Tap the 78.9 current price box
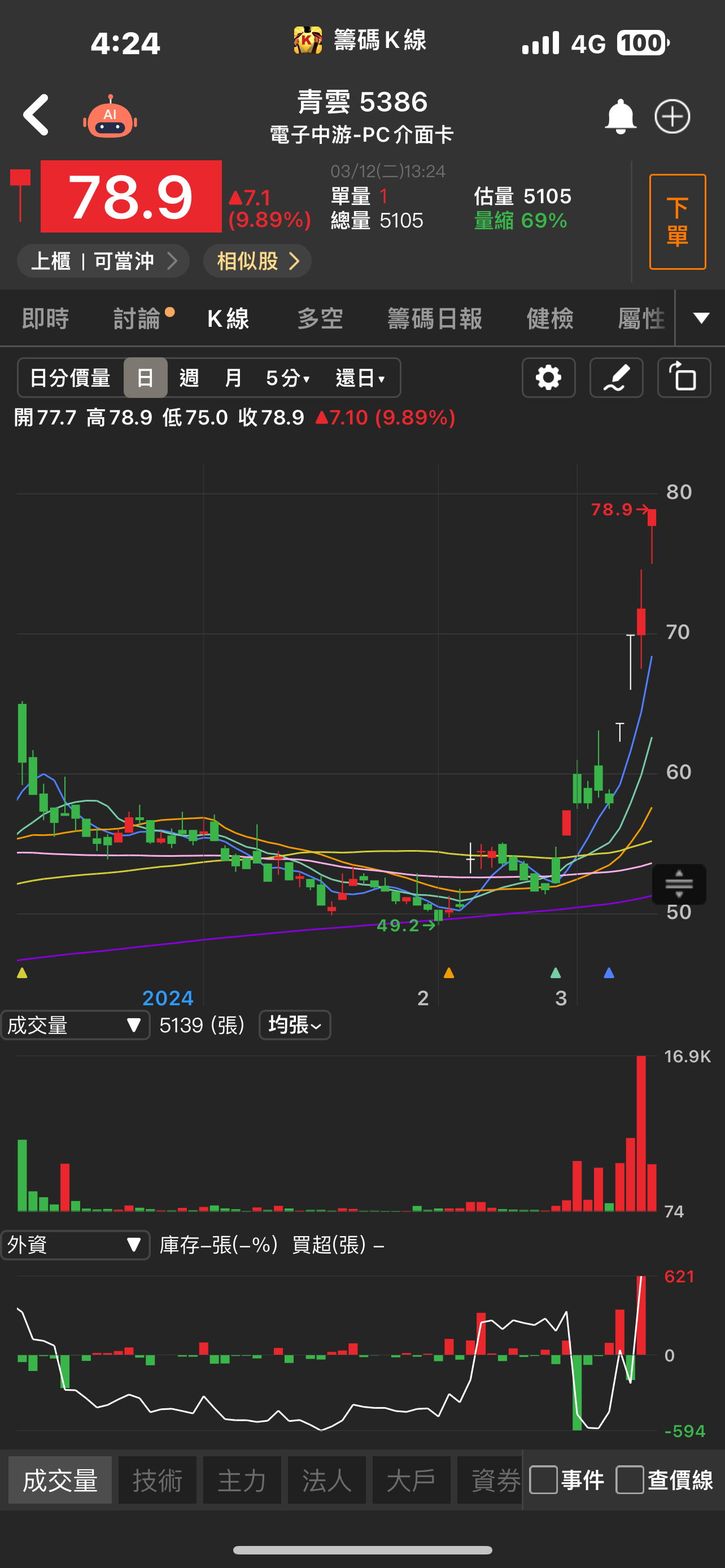725x1568 pixels. [x=131, y=196]
